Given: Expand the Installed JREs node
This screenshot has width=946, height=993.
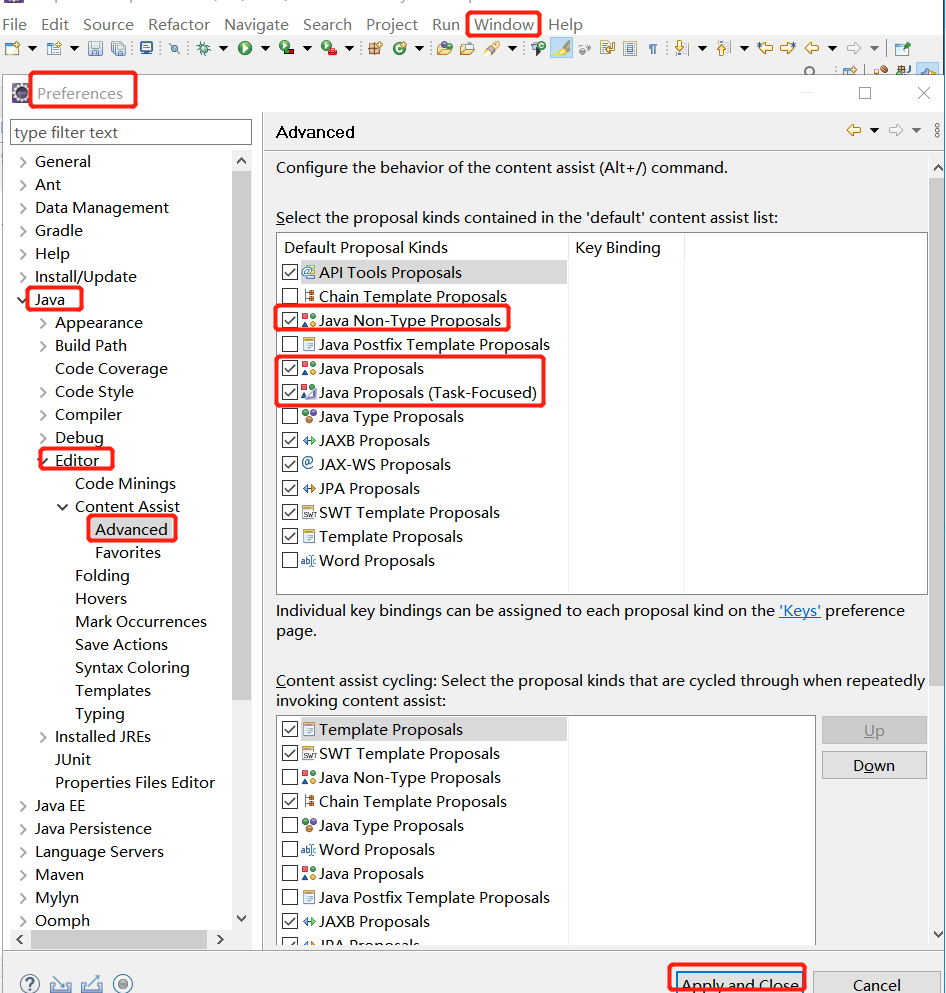Looking at the screenshot, I should (43, 738).
